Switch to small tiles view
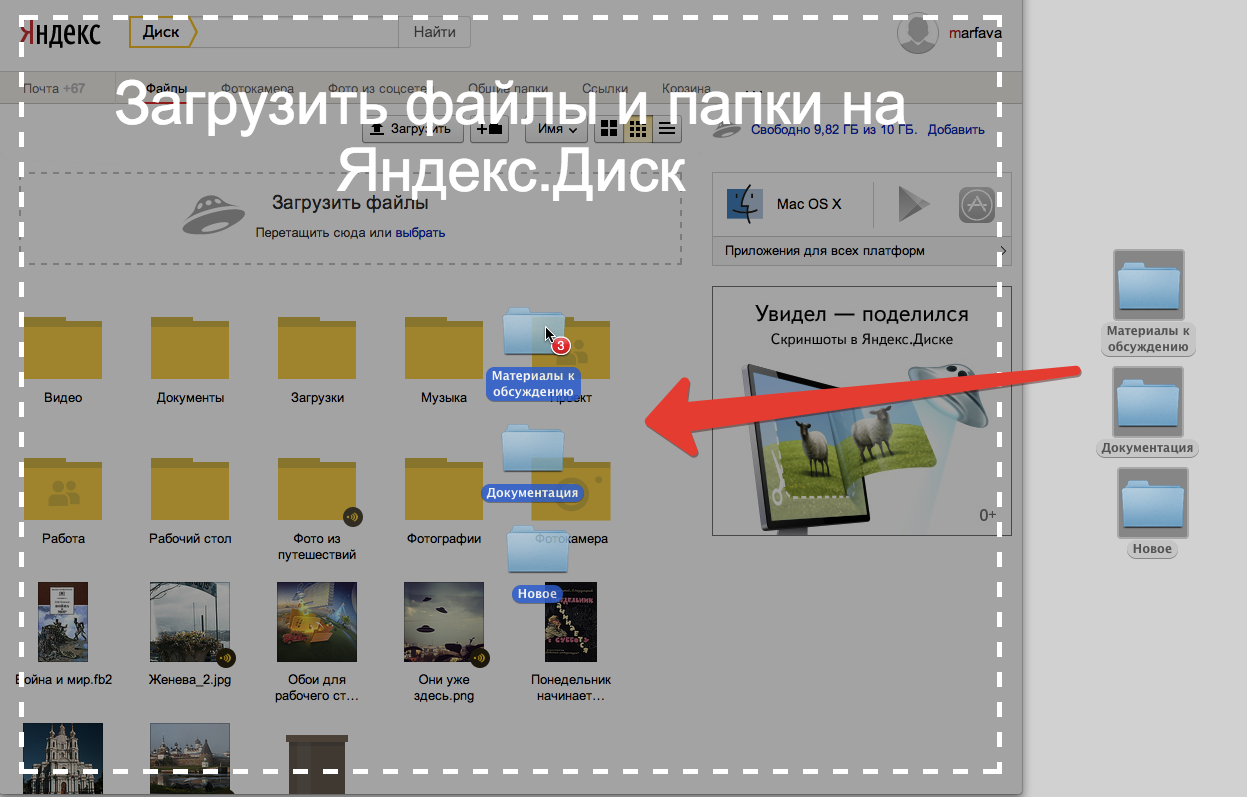 (x=637, y=129)
